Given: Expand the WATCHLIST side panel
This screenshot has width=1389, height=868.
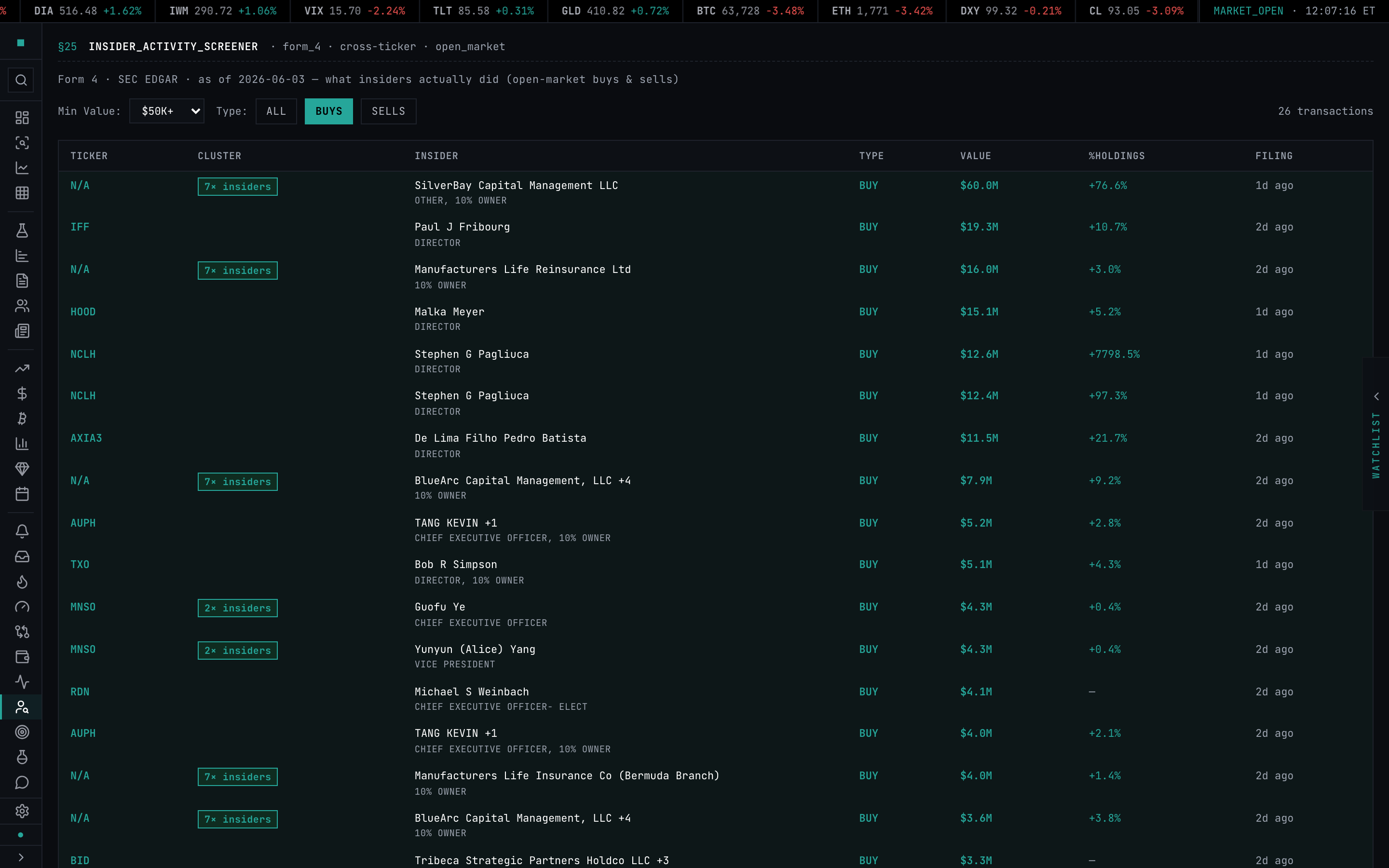Looking at the screenshot, I should (x=1376, y=434).
